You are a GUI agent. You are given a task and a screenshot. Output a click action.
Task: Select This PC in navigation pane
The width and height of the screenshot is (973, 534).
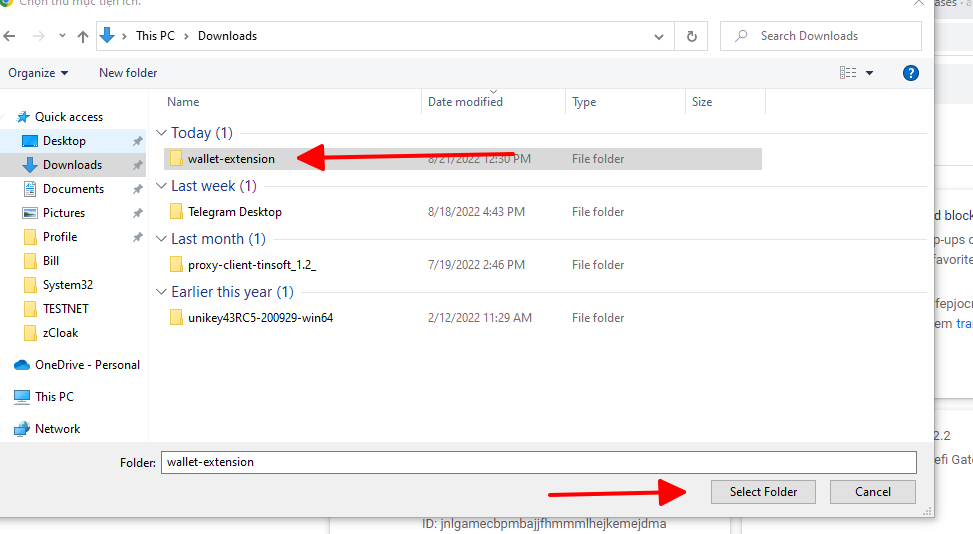(54, 397)
